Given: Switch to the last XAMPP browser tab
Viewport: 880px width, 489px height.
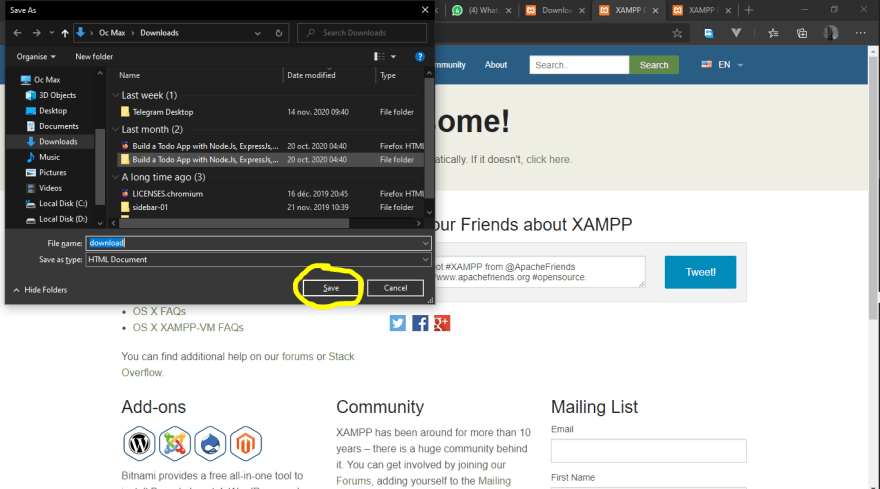Looking at the screenshot, I should (x=702, y=10).
